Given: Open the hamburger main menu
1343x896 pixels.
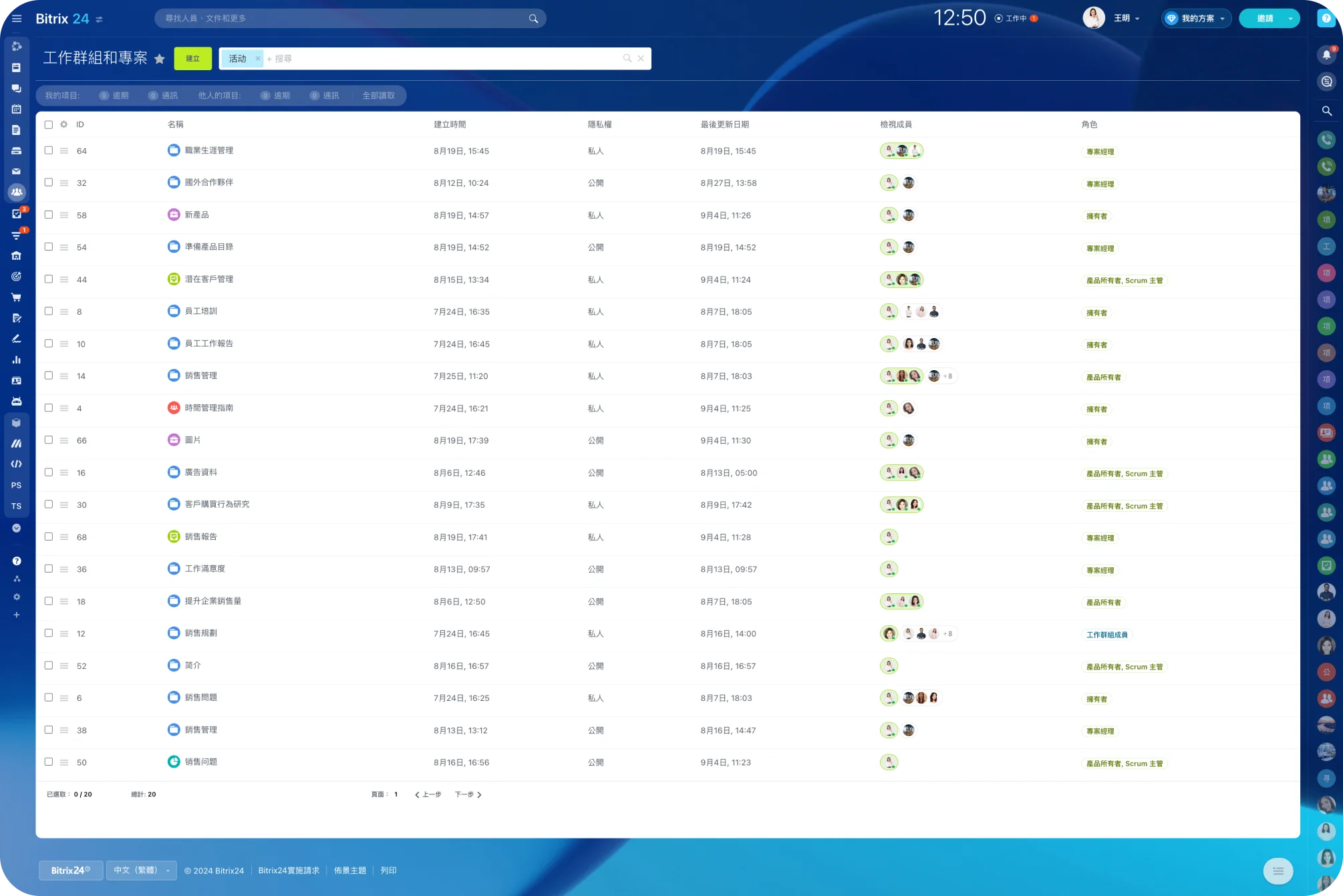Looking at the screenshot, I should coord(17,19).
